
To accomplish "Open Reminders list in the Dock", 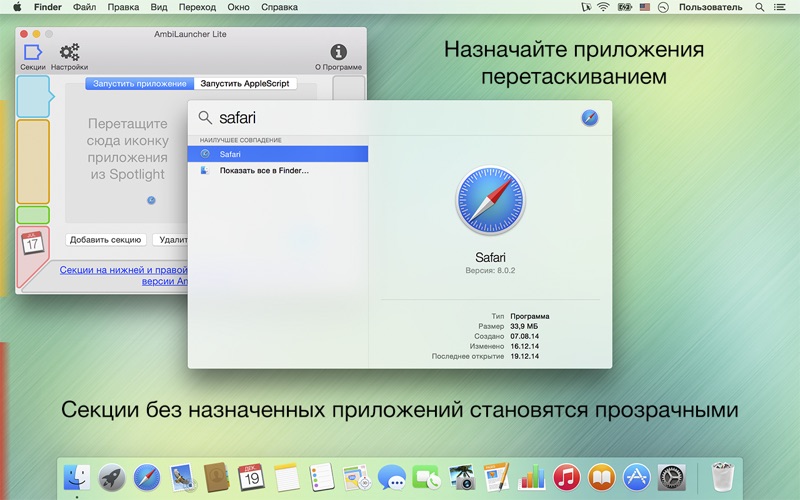I will click(x=322, y=478).
